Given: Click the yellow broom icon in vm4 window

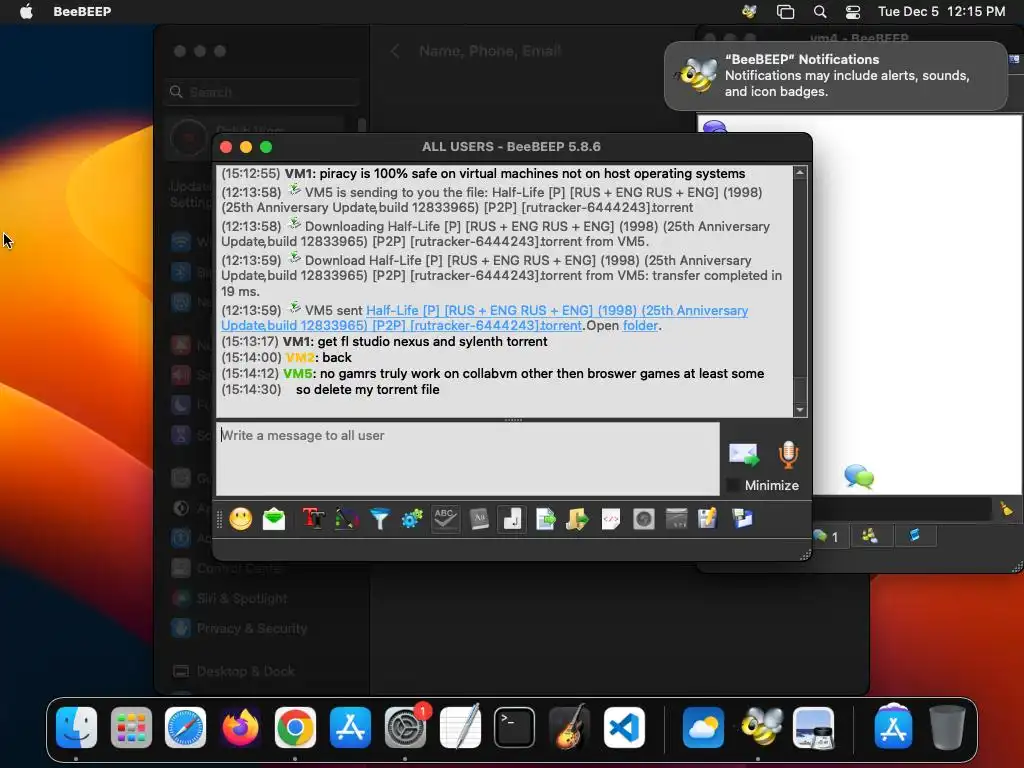Looking at the screenshot, I should (1006, 509).
